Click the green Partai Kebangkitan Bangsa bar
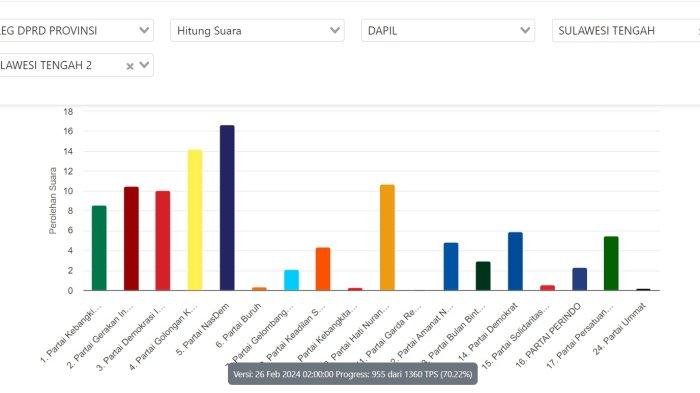Image resolution: width=700 pixels, height=393 pixels. click(99, 248)
